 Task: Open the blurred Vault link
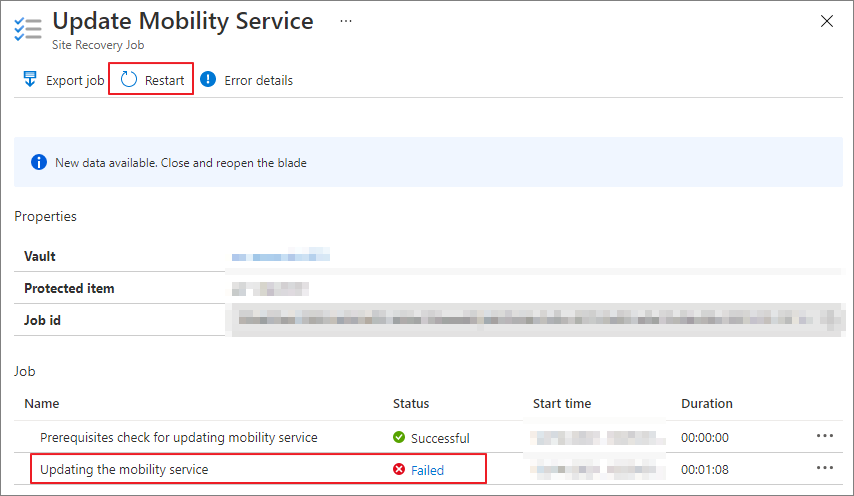point(280,256)
